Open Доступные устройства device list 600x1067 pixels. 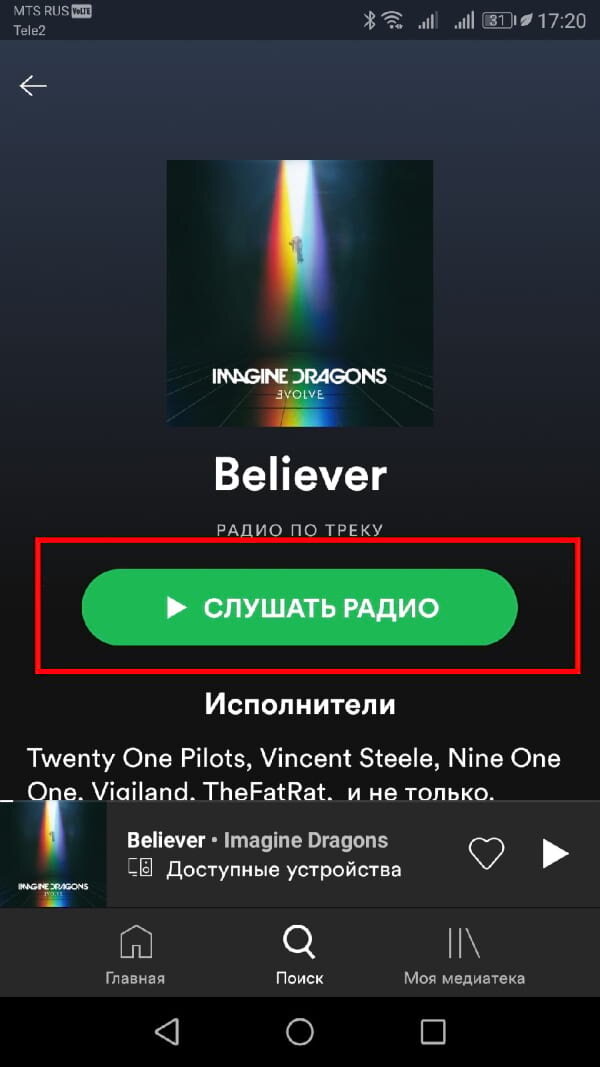[284, 869]
